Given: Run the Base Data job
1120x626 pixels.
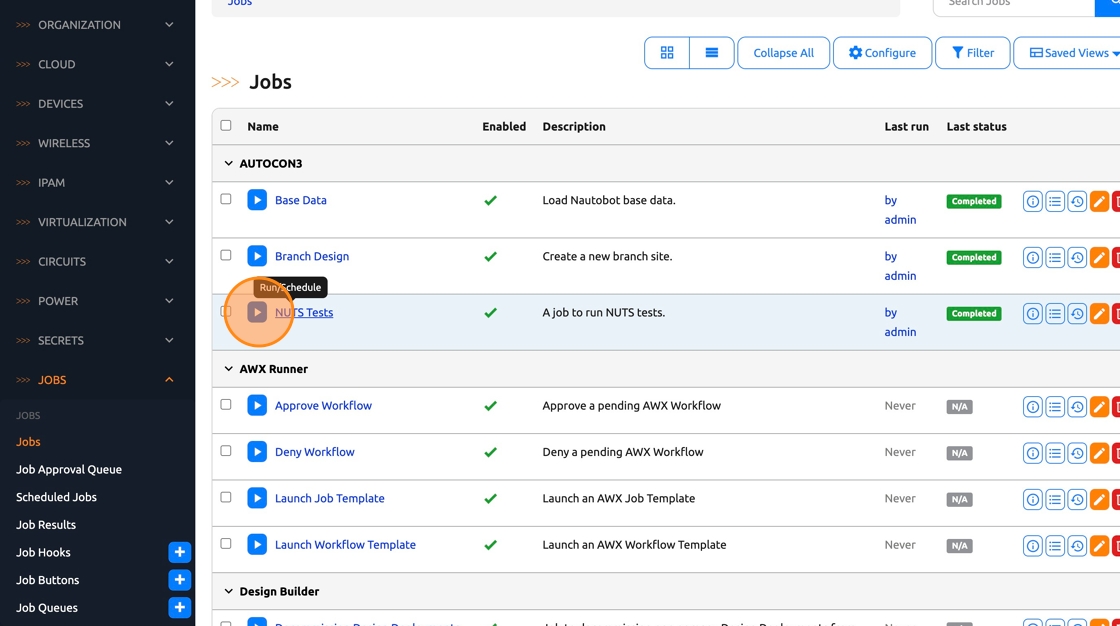Looking at the screenshot, I should click(x=257, y=200).
